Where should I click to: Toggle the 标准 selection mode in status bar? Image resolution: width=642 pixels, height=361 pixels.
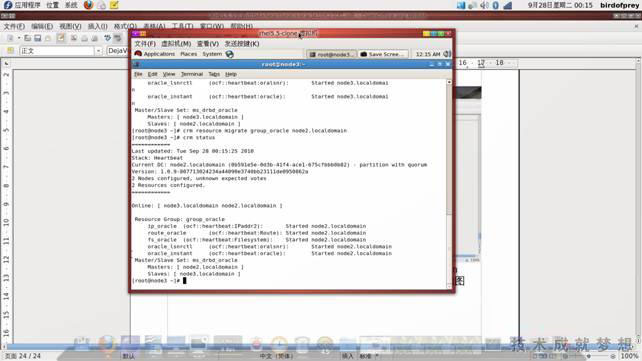tap(365, 356)
